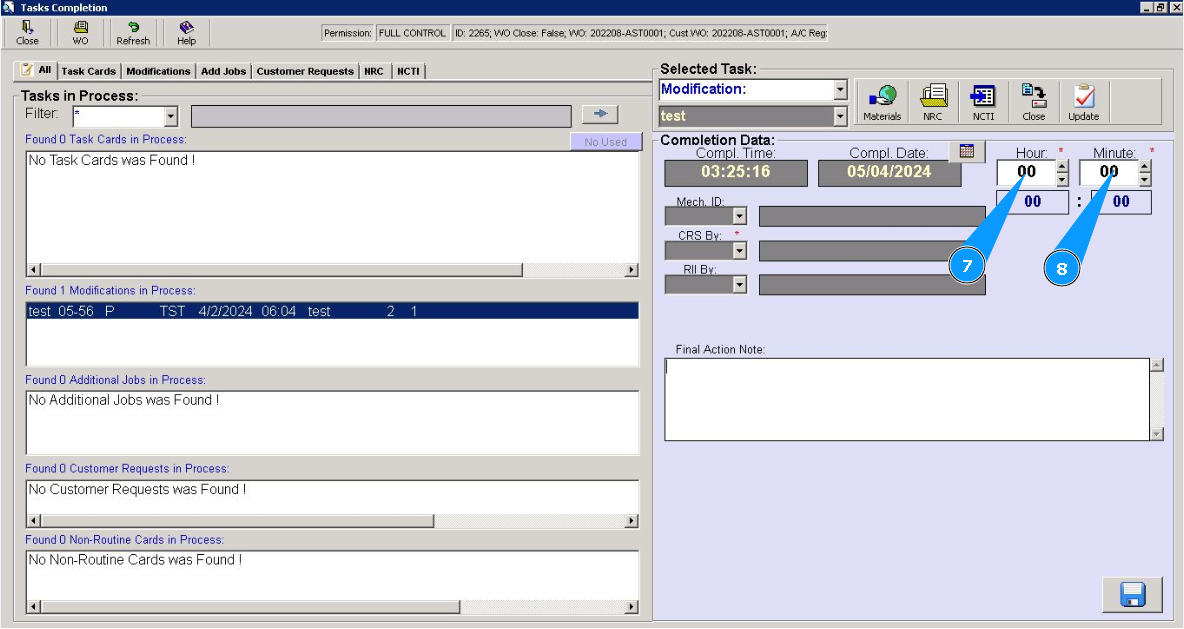
Task: Increase the Hour spinner value
Action: 1062,168
